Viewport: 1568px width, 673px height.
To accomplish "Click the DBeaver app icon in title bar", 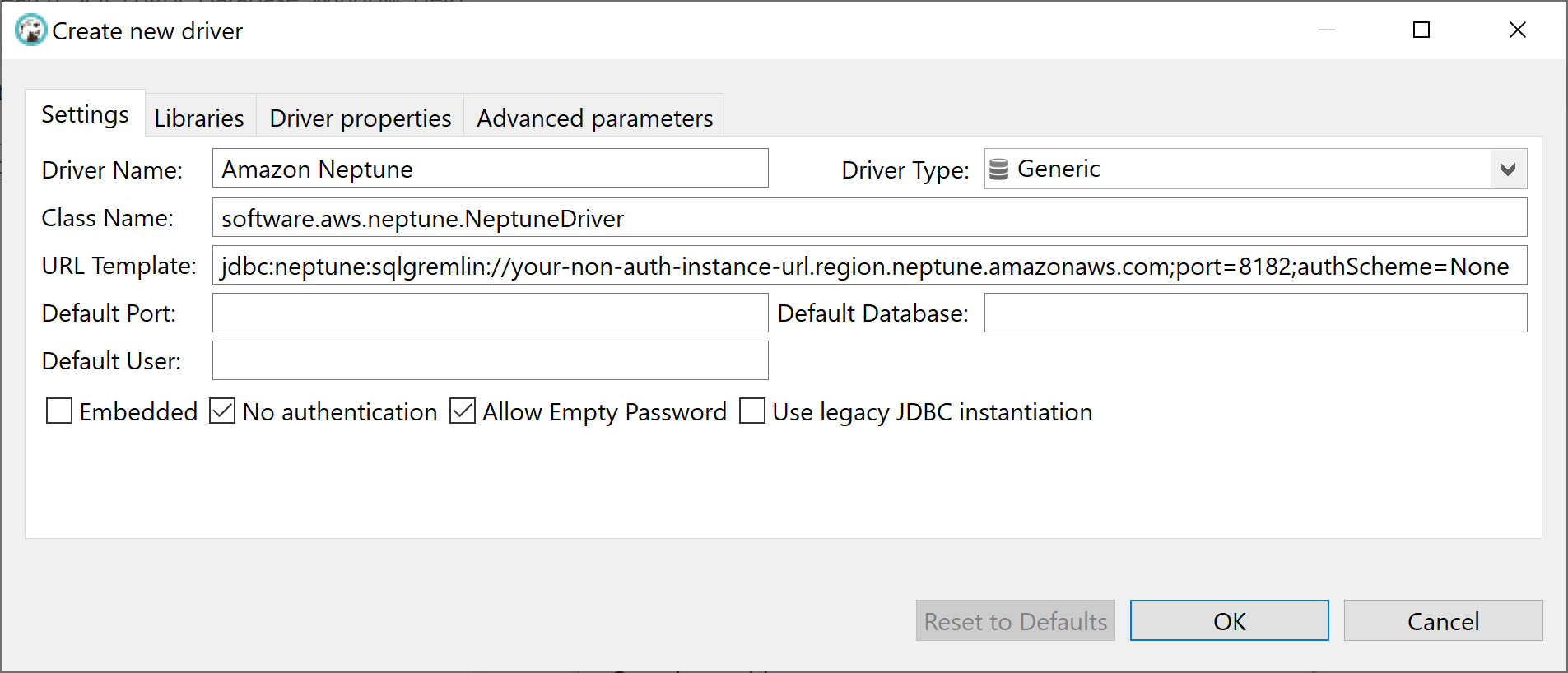I will 31,30.
